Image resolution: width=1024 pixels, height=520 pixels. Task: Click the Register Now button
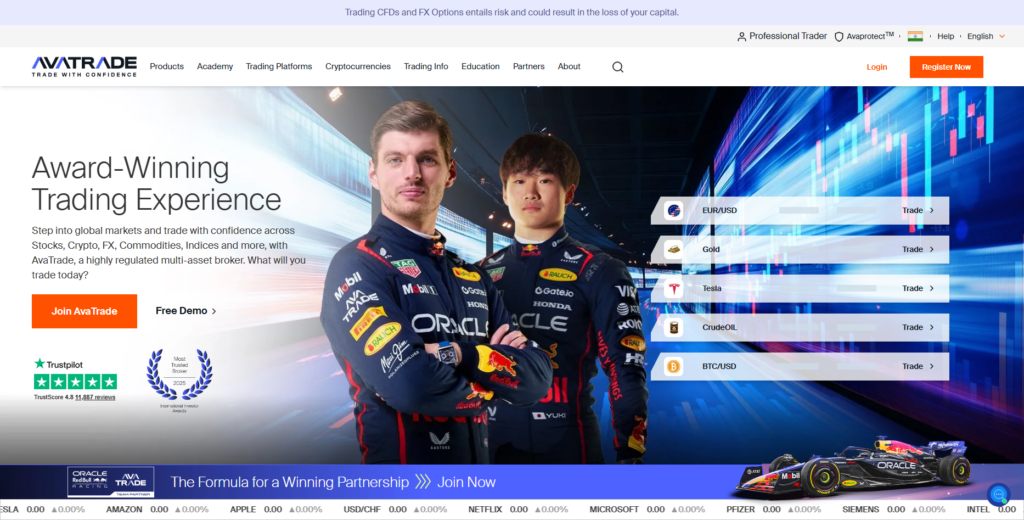(x=946, y=67)
